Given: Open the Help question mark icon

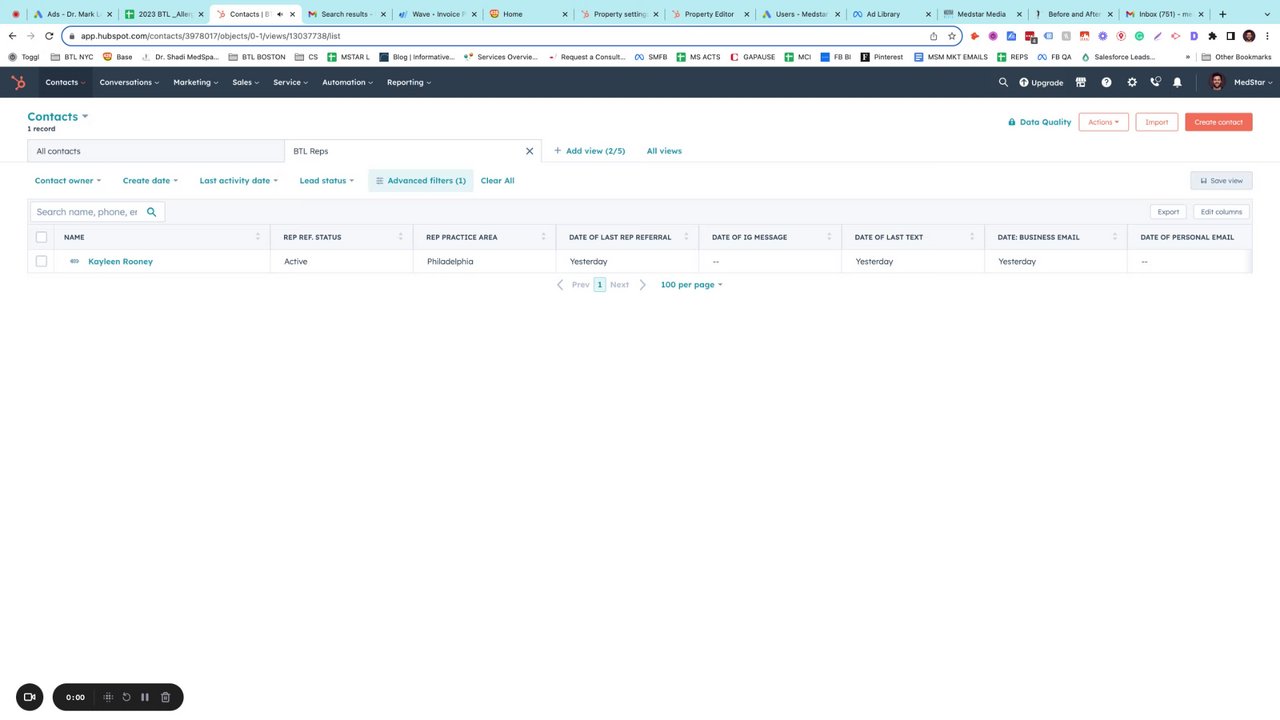Looking at the screenshot, I should (x=1107, y=82).
